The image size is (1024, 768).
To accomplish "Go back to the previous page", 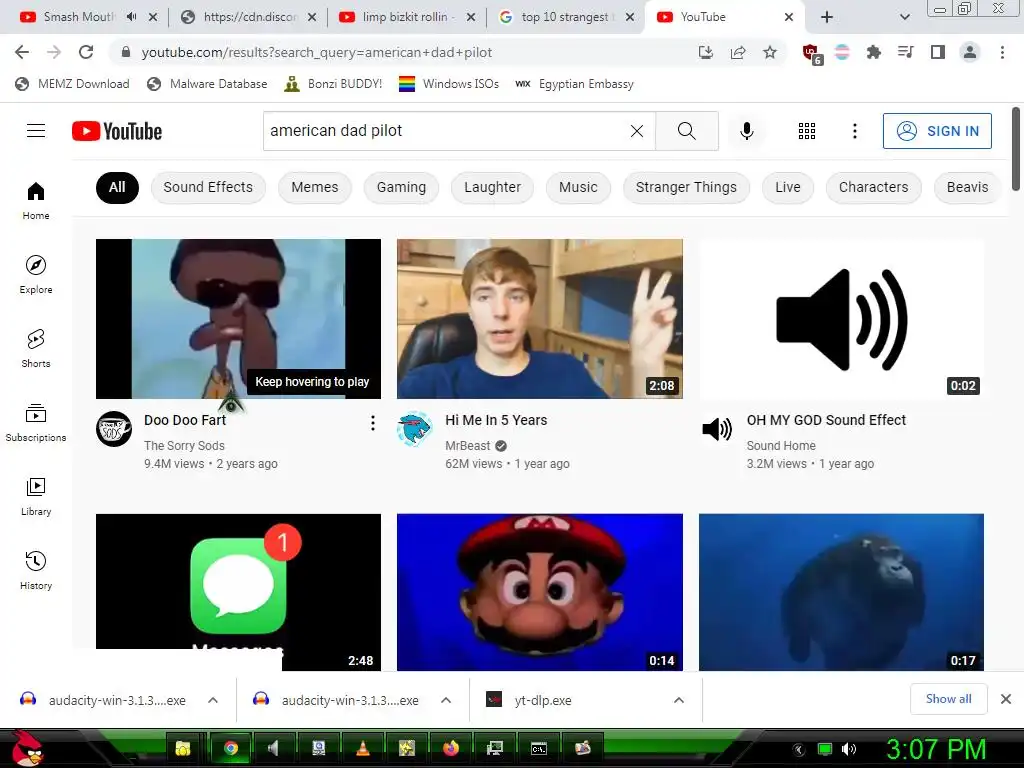I will click(x=22, y=52).
